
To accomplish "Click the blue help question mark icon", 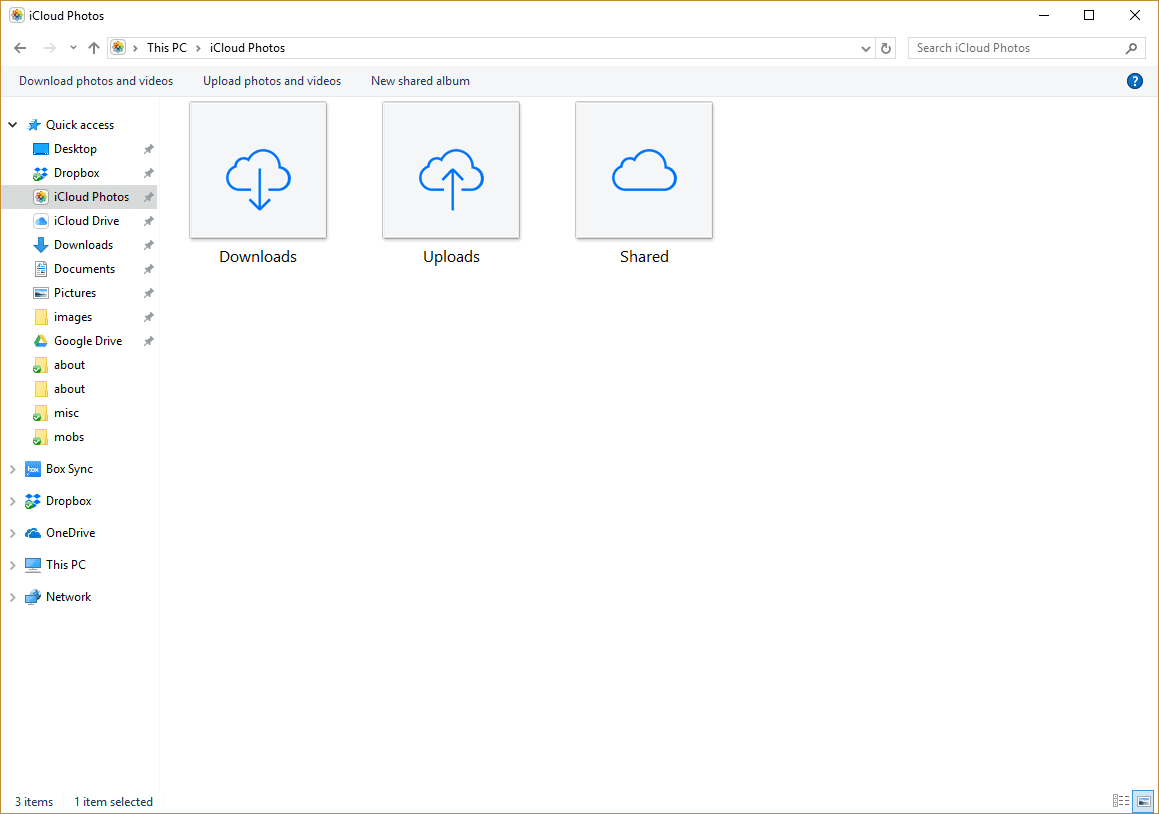I will [x=1134, y=81].
